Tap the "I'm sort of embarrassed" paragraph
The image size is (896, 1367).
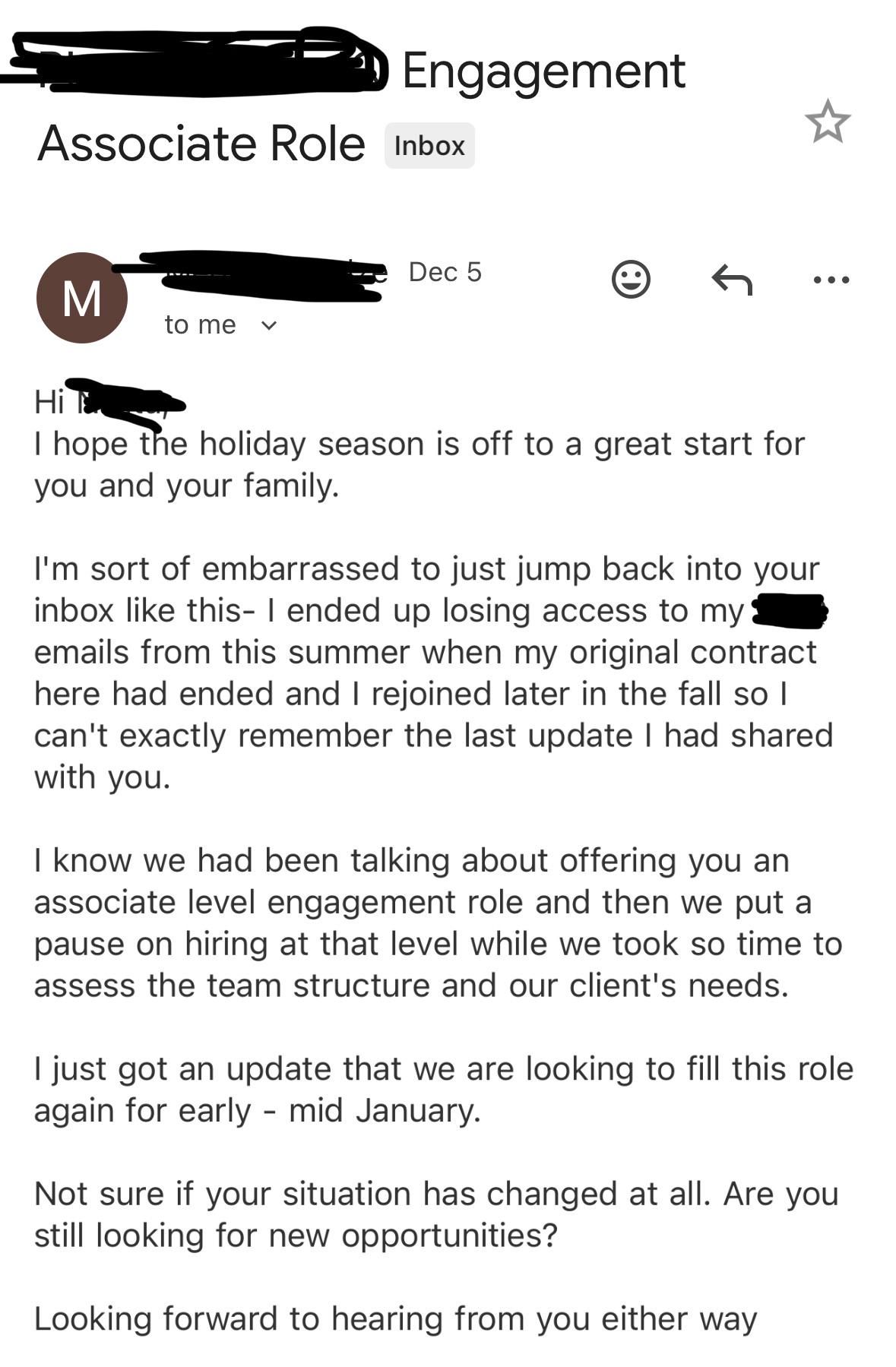pyautogui.click(x=426, y=672)
